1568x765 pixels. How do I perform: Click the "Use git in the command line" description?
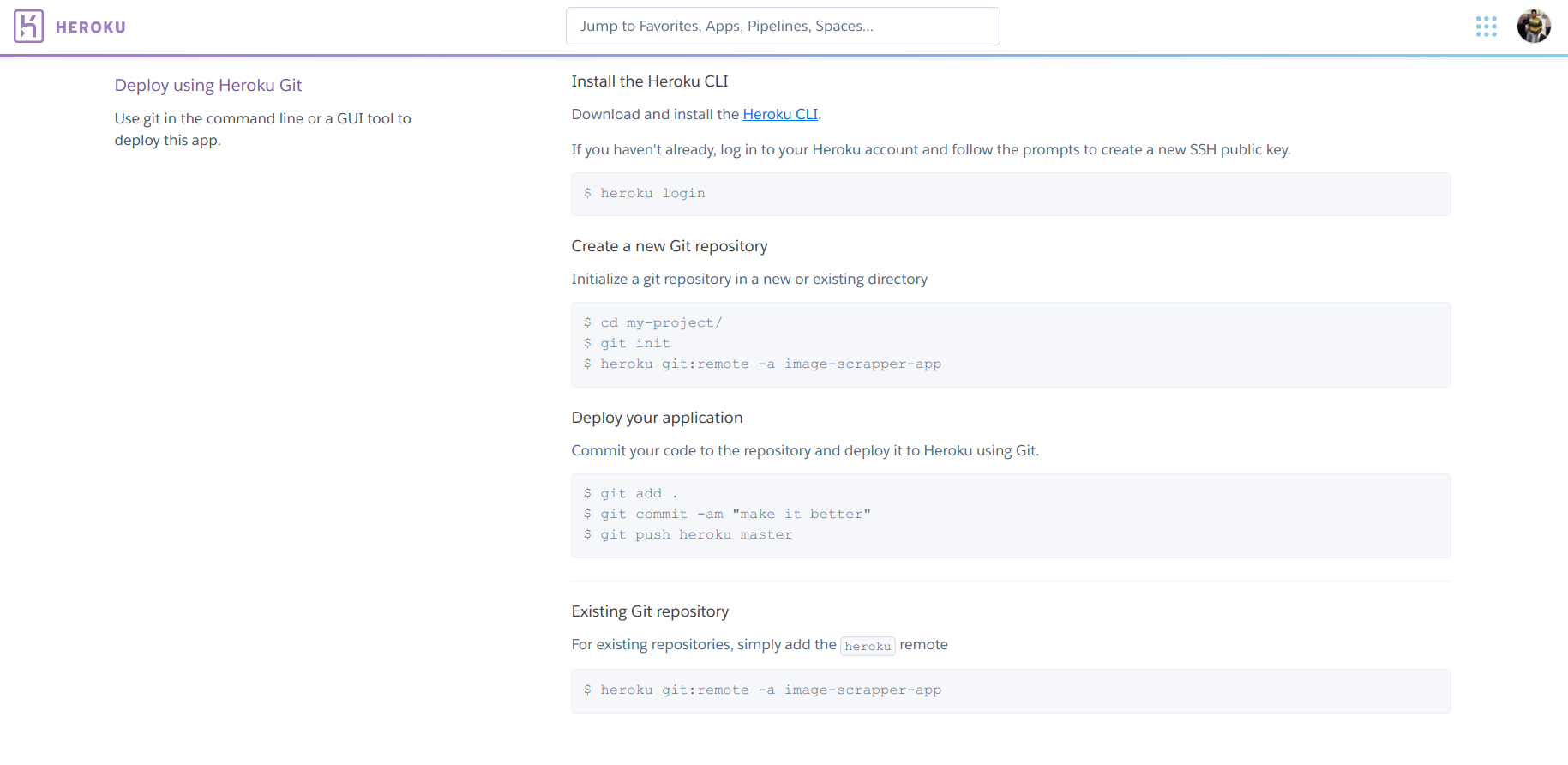[x=263, y=130]
